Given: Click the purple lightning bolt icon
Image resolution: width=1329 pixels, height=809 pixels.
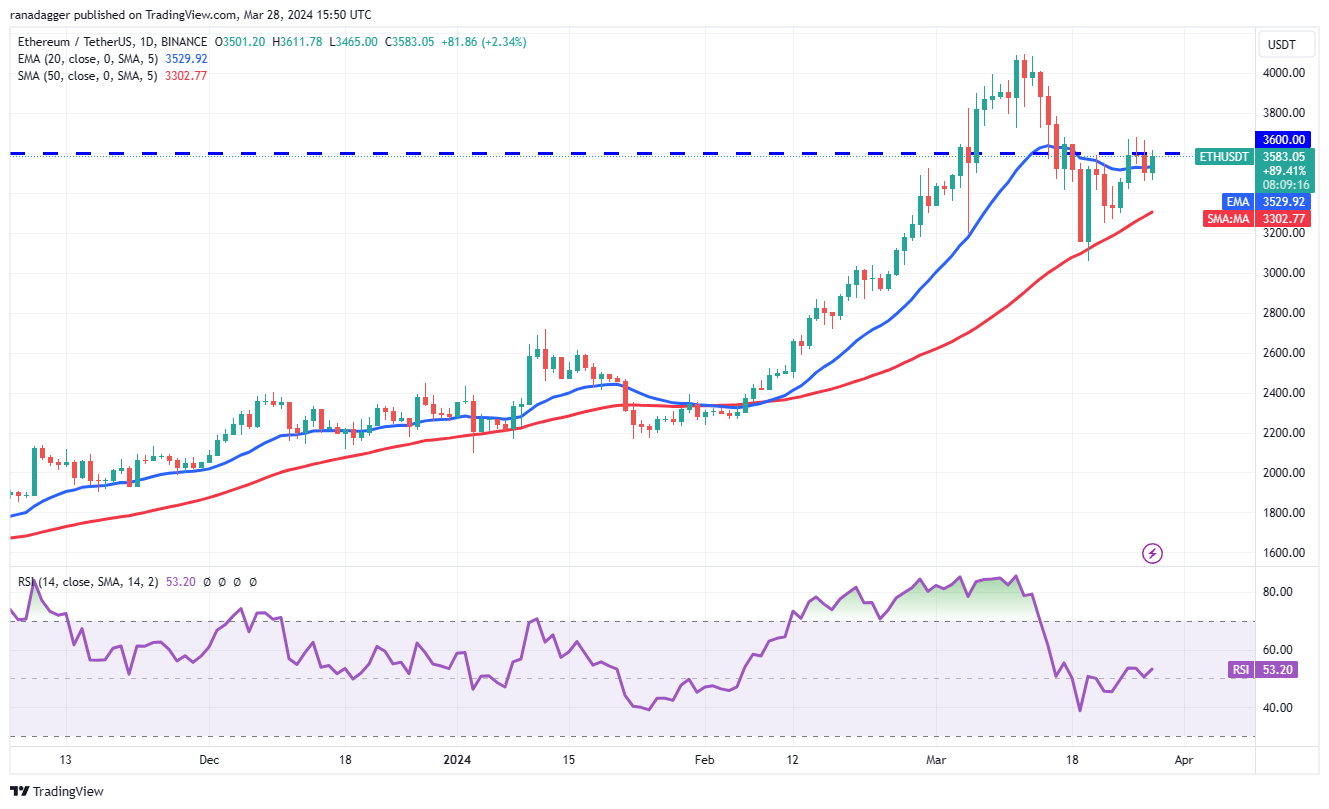Looking at the screenshot, I should point(1152,553).
